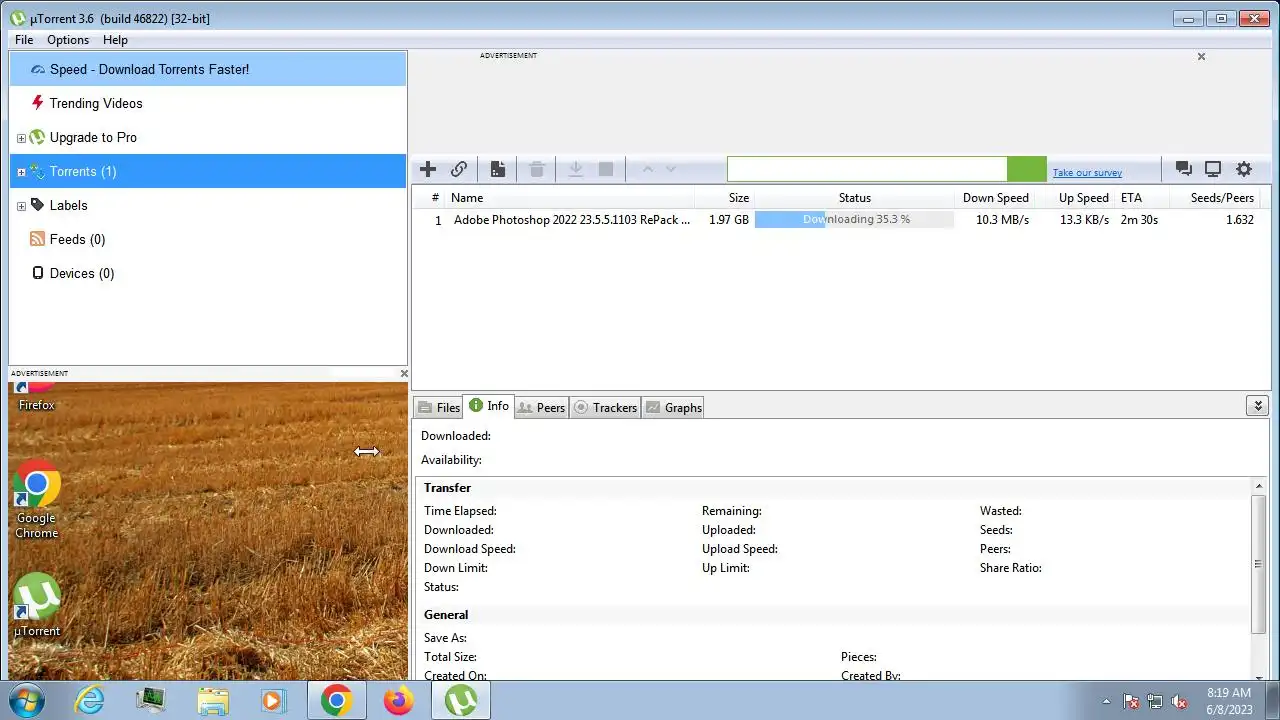Click the 1.97 GB size value

(729, 219)
